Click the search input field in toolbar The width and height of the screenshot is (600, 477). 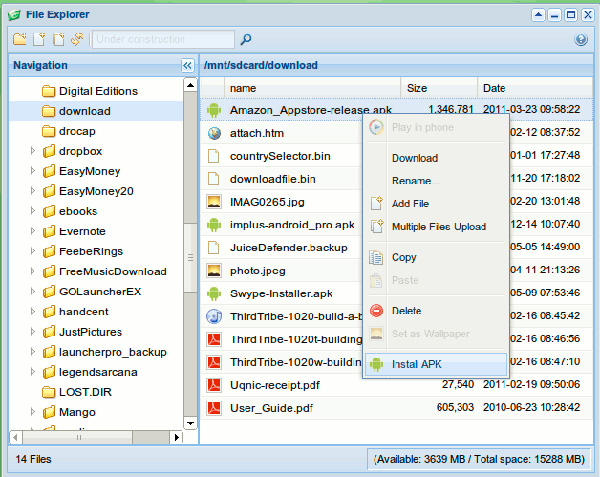(163, 40)
